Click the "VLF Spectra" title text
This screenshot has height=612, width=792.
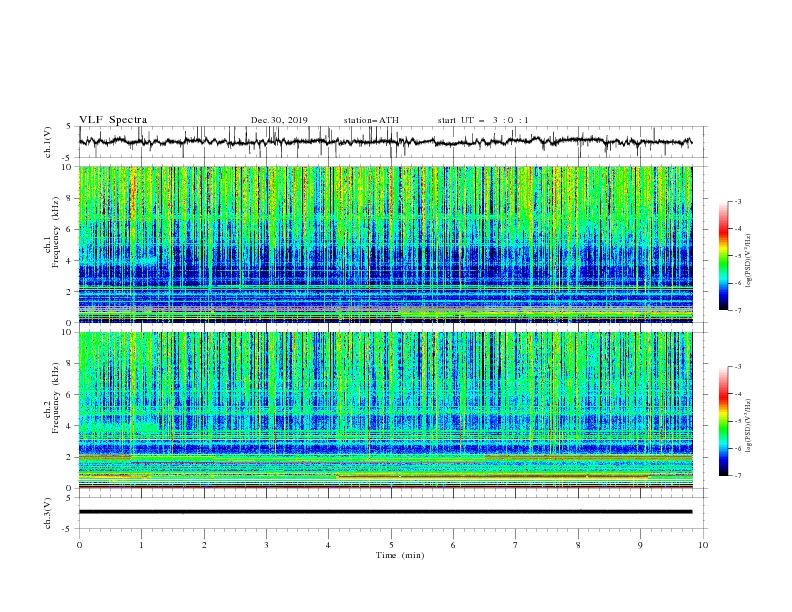point(113,120)
